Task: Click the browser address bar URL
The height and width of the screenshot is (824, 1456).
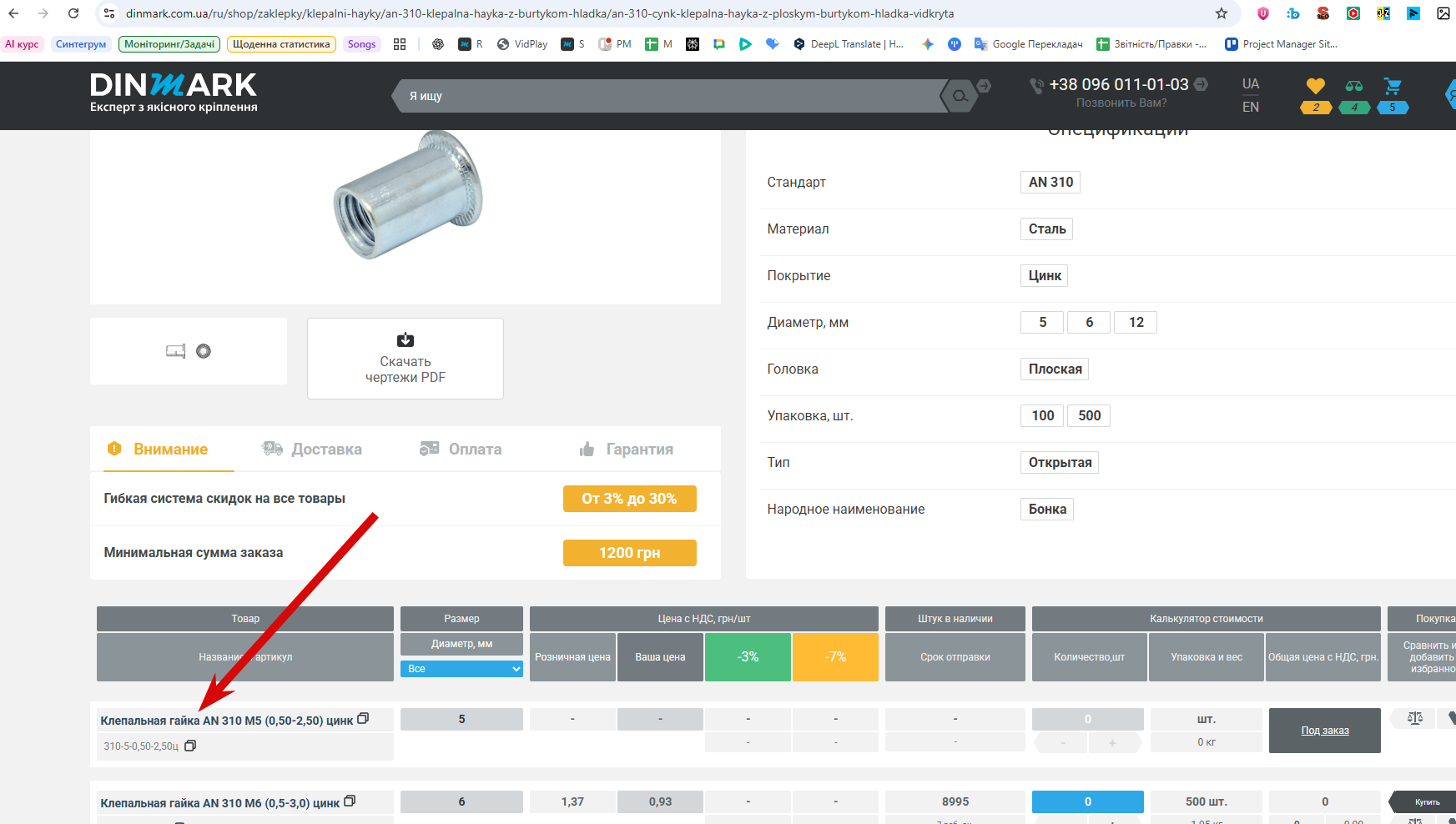Action: [x=540, y=13]
